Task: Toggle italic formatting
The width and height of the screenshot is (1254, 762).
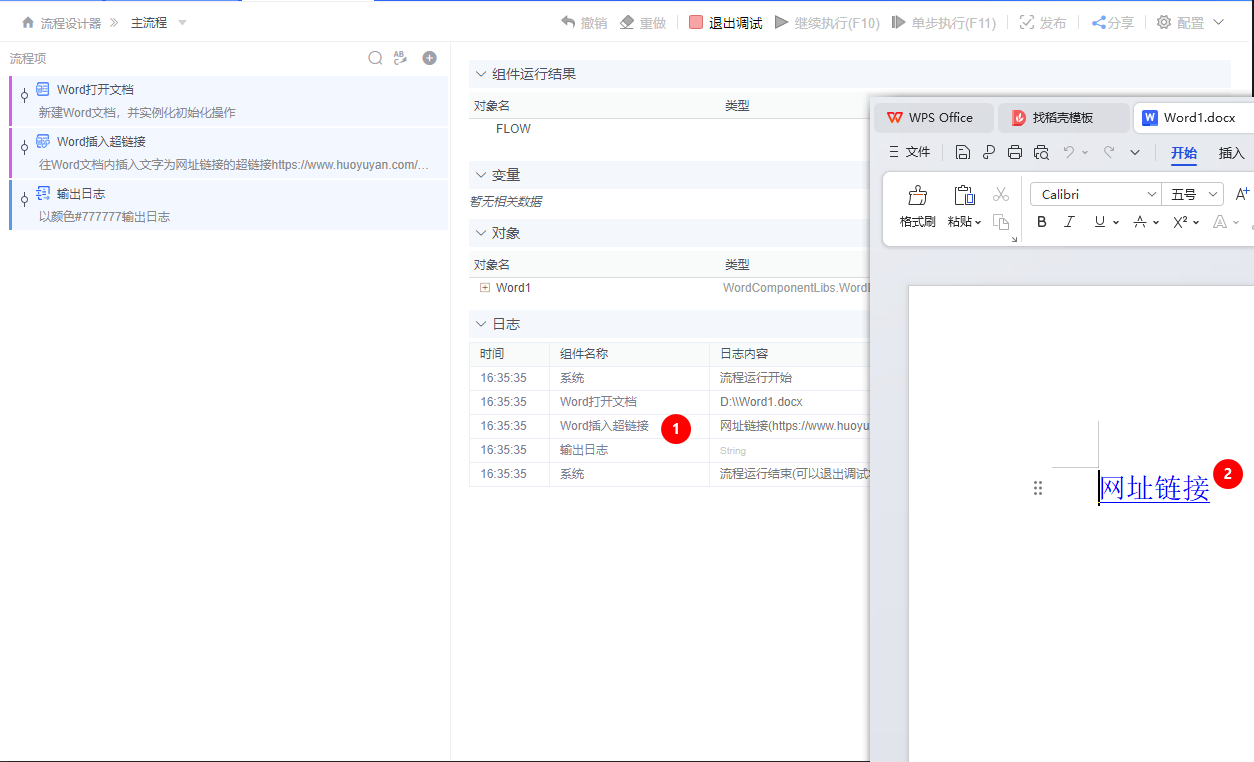Action: pos(1069,221)
